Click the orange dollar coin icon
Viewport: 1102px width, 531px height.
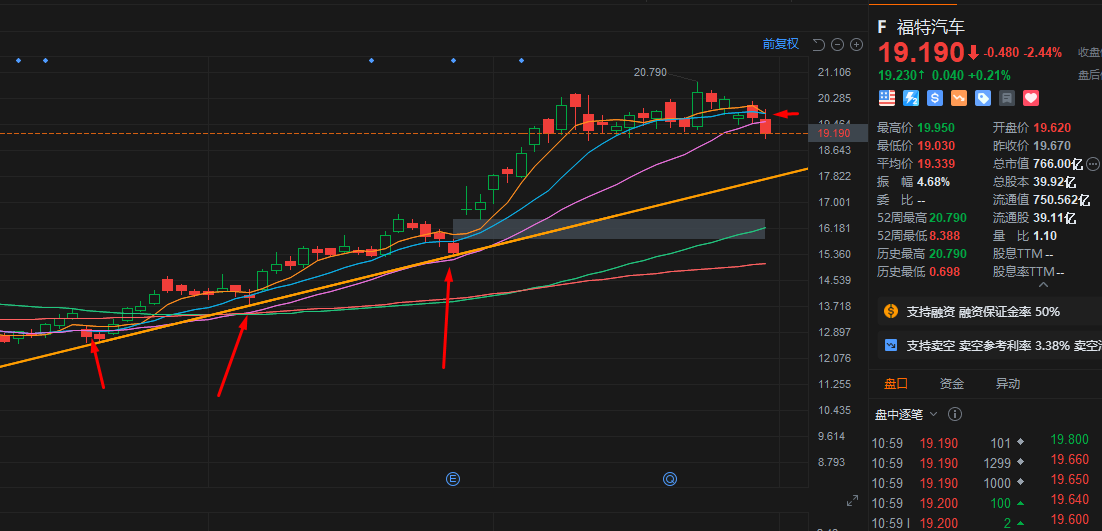coord(891,311)
